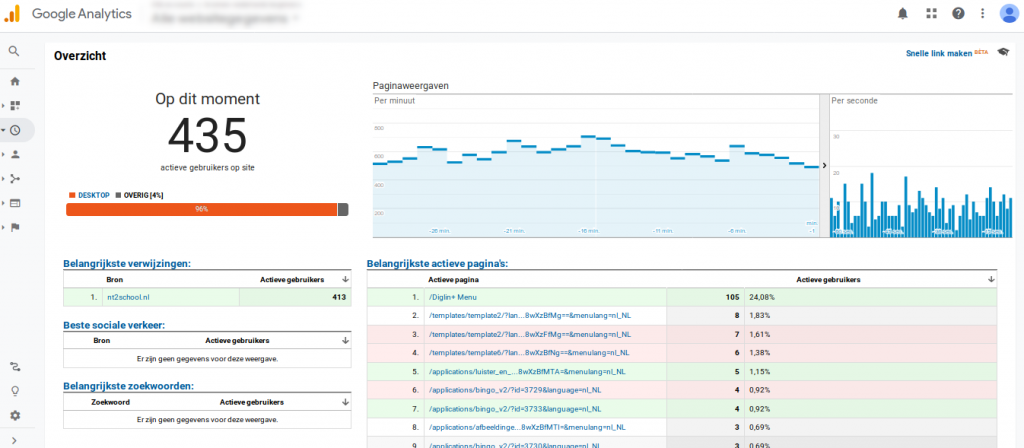Image resolution: width=1024 pixels, height=448 pixels.
Task: Go to Home in the sidebar
Action: [x=15, y=81]
